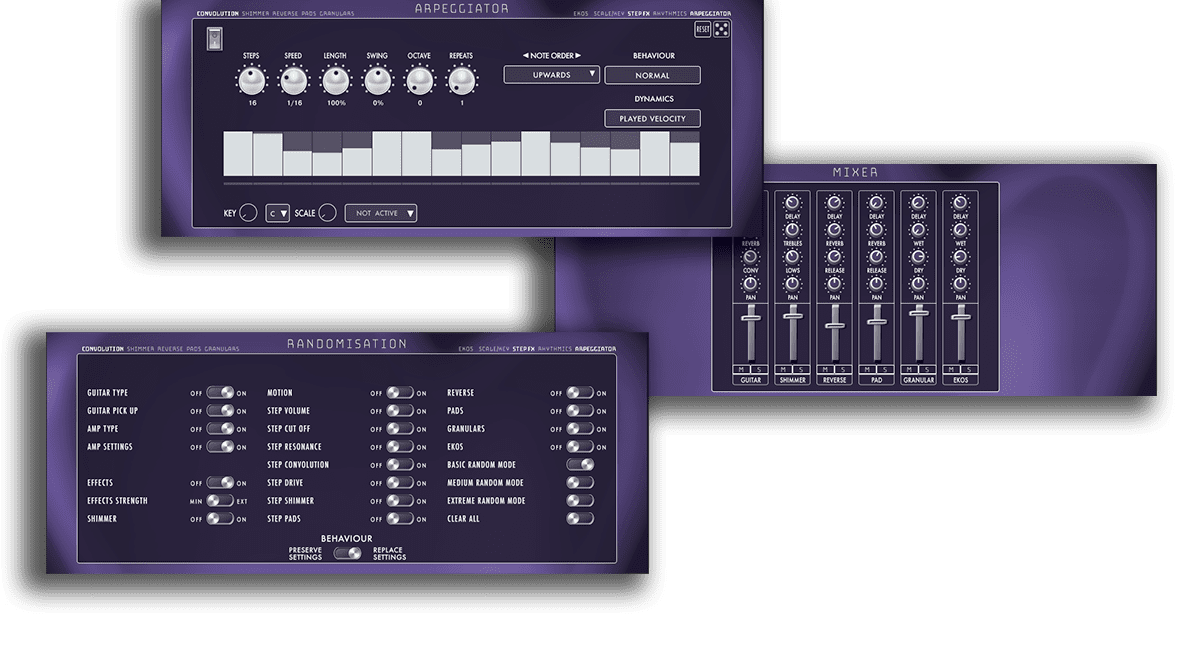Viewport: 1200px width, 650px height.
Task: Toggle the arpeggiator power switch icon
Action: [x=215, y=38]
